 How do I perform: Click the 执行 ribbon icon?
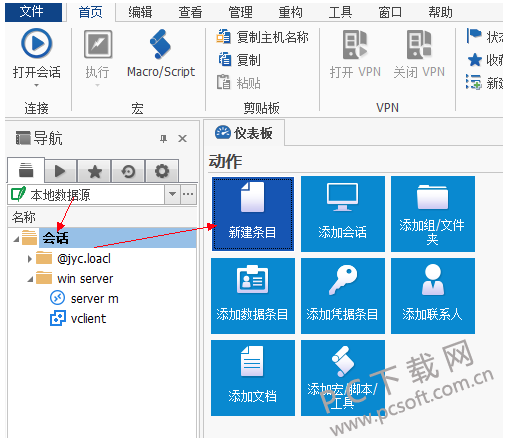tap(98, 44)
